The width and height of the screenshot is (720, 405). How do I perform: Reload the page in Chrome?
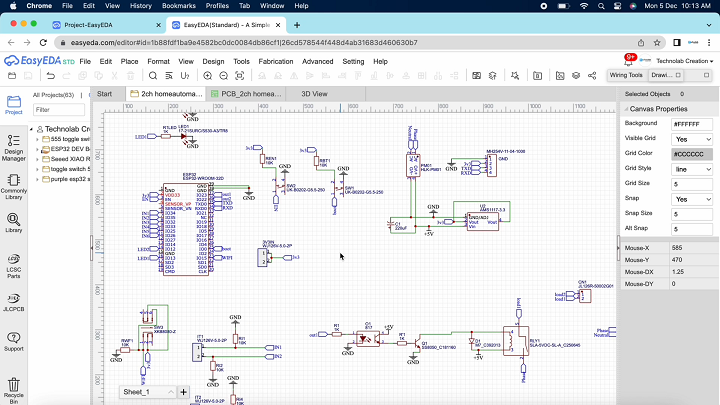pyautogui.click(x=43, y=43)
